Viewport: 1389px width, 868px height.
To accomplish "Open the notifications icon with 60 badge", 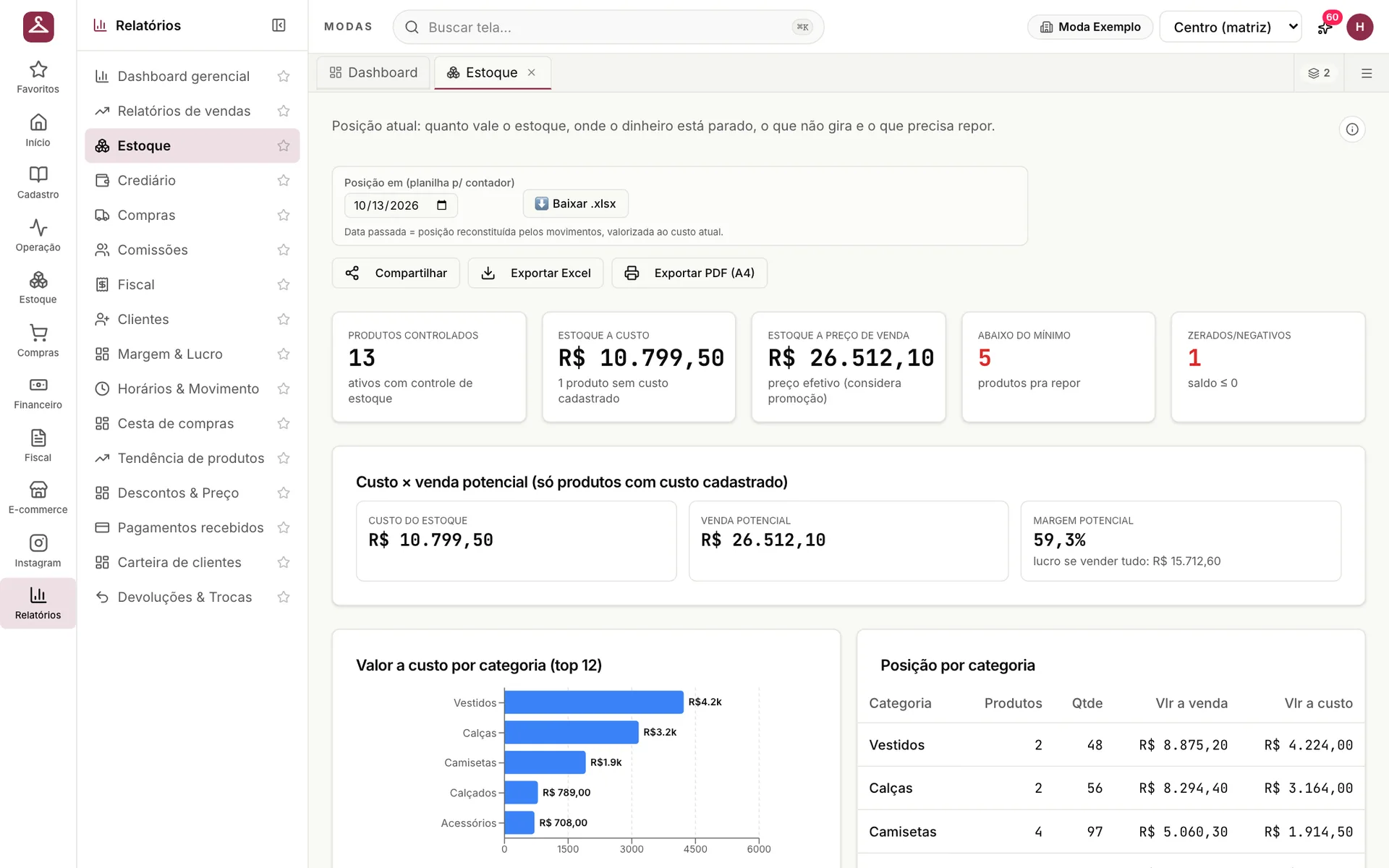I will click(x=1325, y=27).
